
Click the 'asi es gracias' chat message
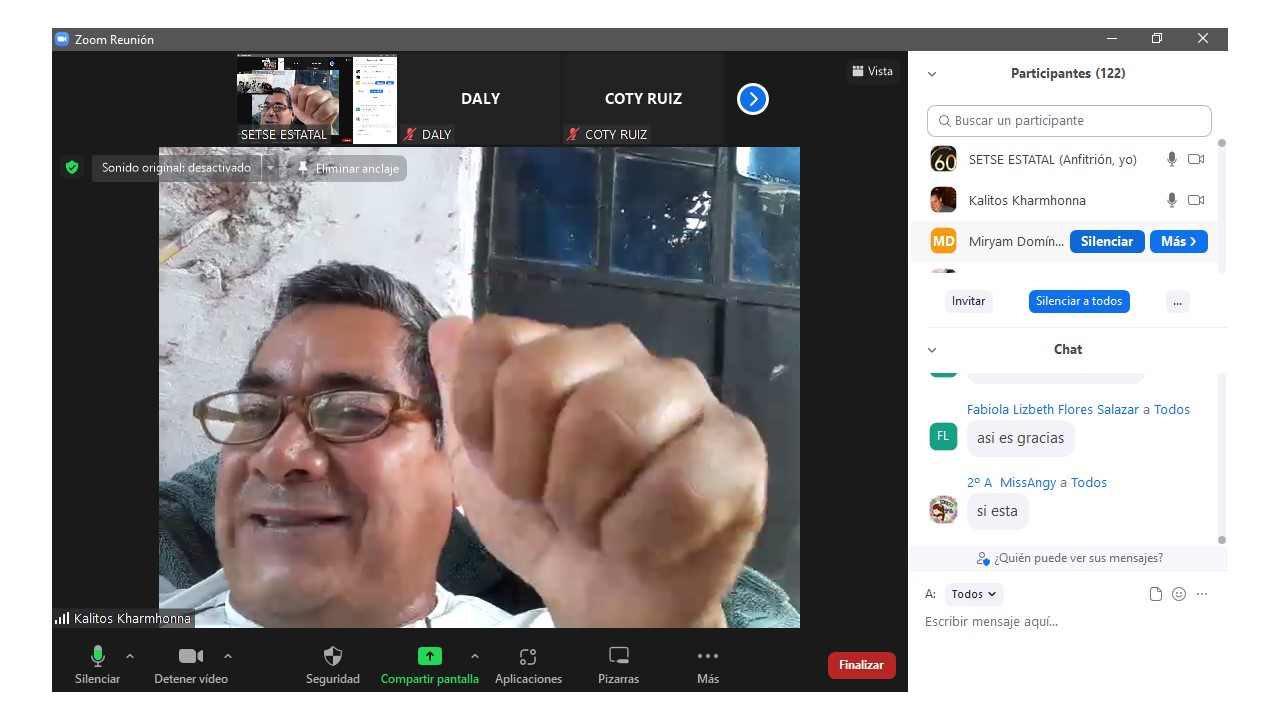[1020, 438]
